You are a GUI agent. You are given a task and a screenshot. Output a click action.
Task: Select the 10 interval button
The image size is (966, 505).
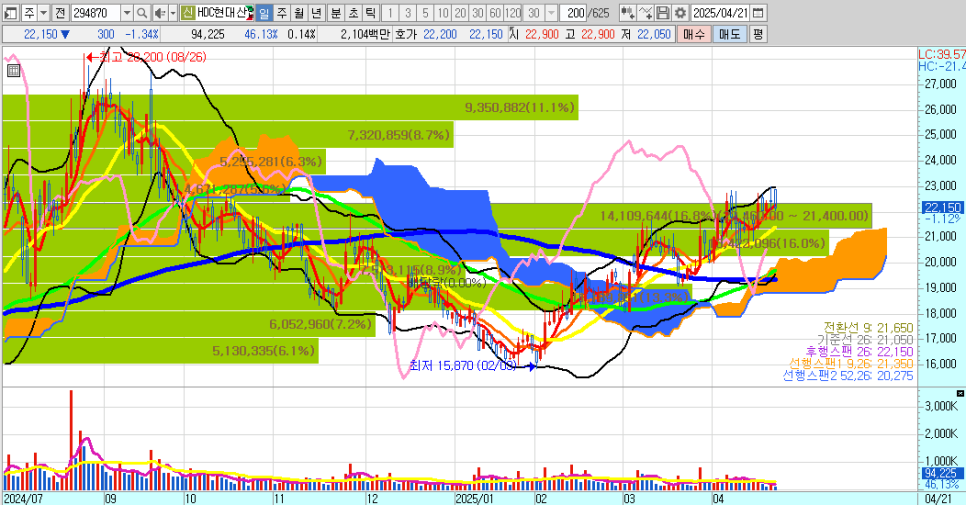click(x=442, y=12)
